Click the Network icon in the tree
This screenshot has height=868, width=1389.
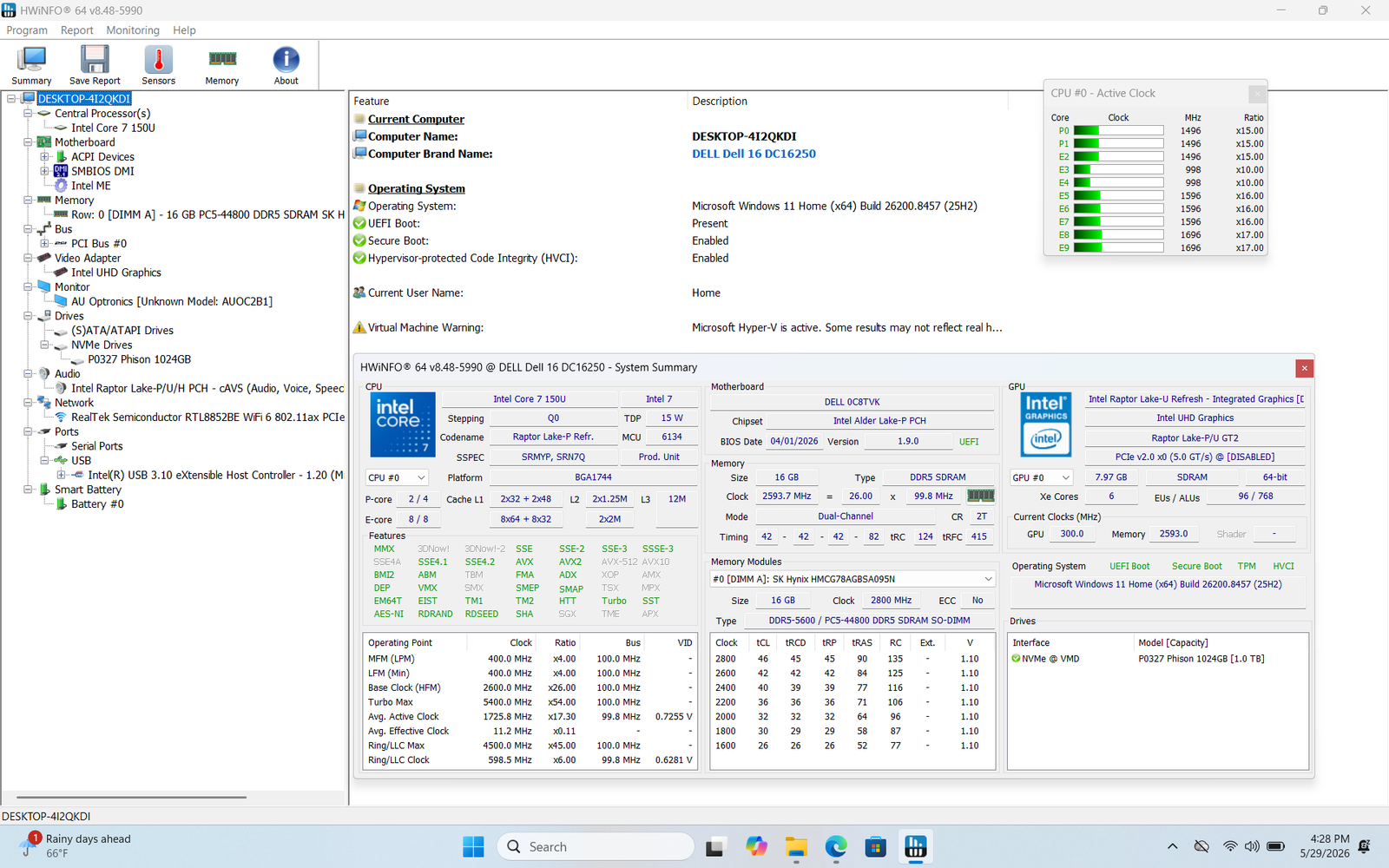(x=44, y=402)
